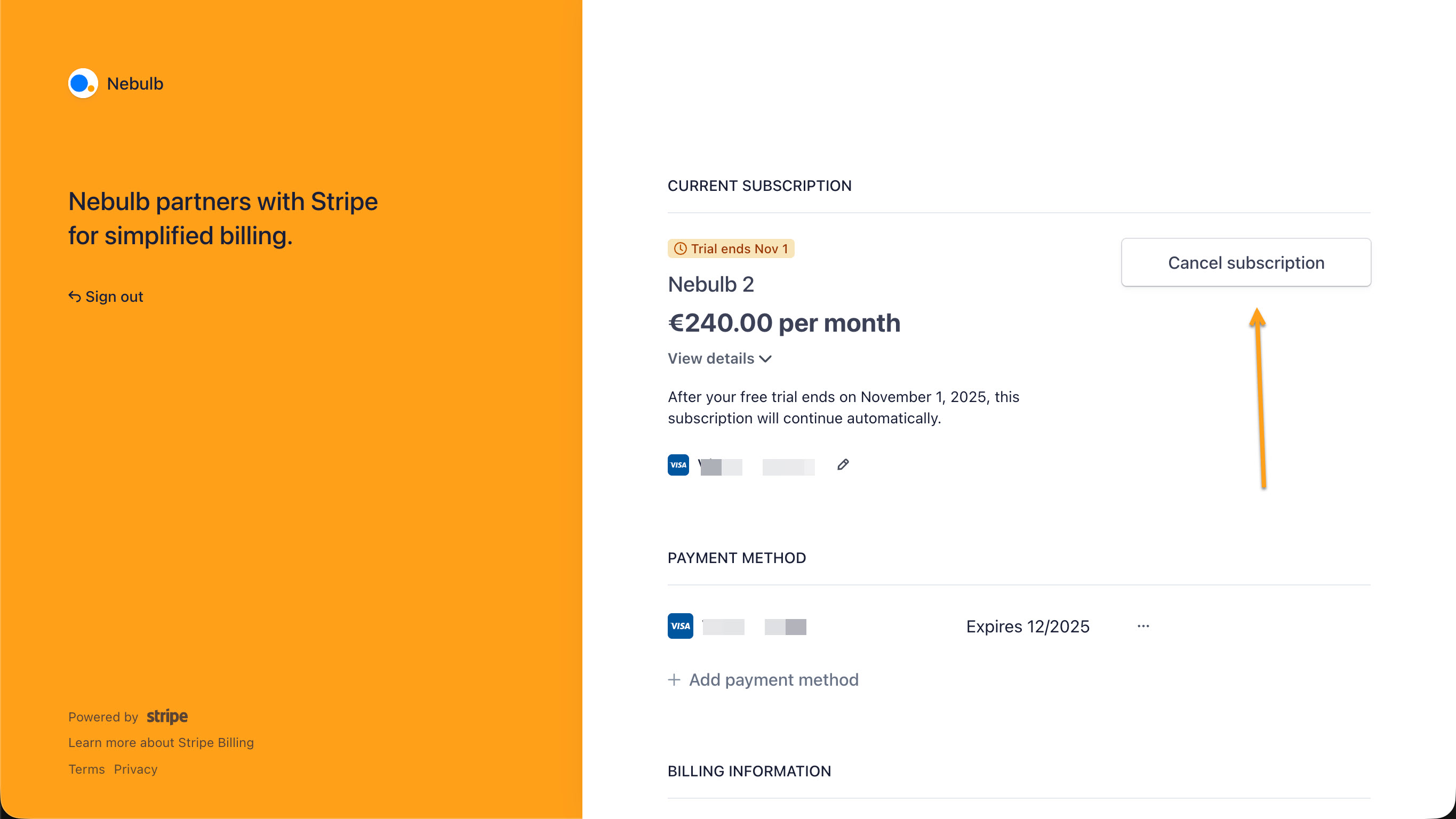Click the Nebulb 2 plan name

pyautogui.click(x=710, y=284)
